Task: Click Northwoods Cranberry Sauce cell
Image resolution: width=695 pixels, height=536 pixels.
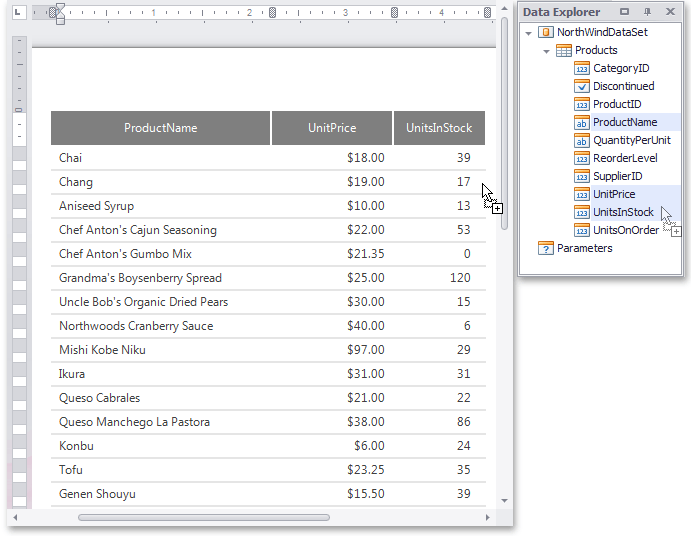Action: 160,326
